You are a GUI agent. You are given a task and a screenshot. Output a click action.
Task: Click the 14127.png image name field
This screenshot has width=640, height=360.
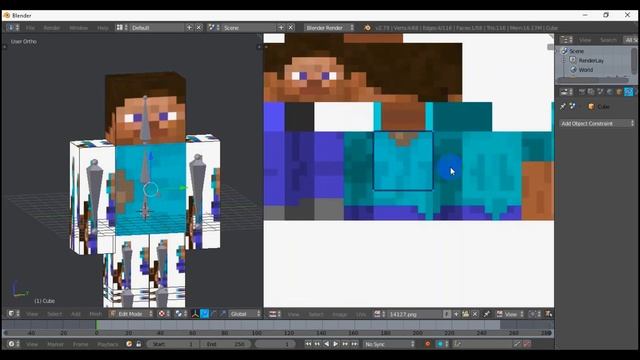click(415, 314)
